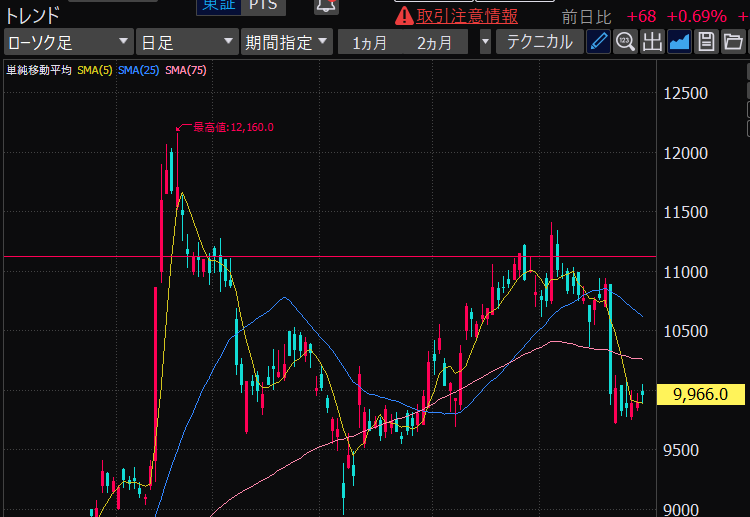Image resolution: width=750 pixels, height=517 pixels.
Task: Click the 最高値:12,160.0 high price annotation
Action: pos(233,127)
